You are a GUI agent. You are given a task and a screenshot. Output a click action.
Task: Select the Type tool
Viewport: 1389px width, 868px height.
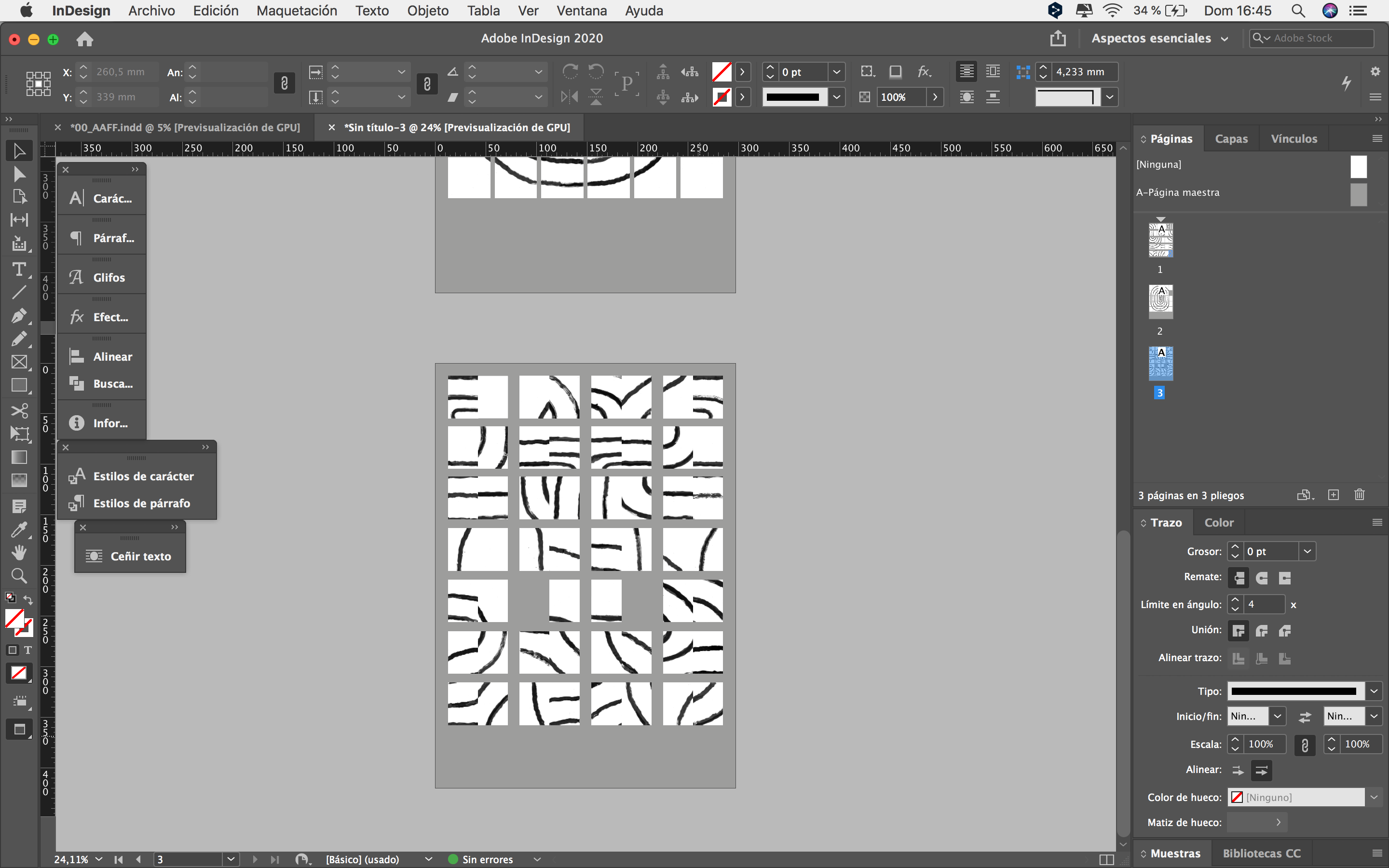(19, 269)
